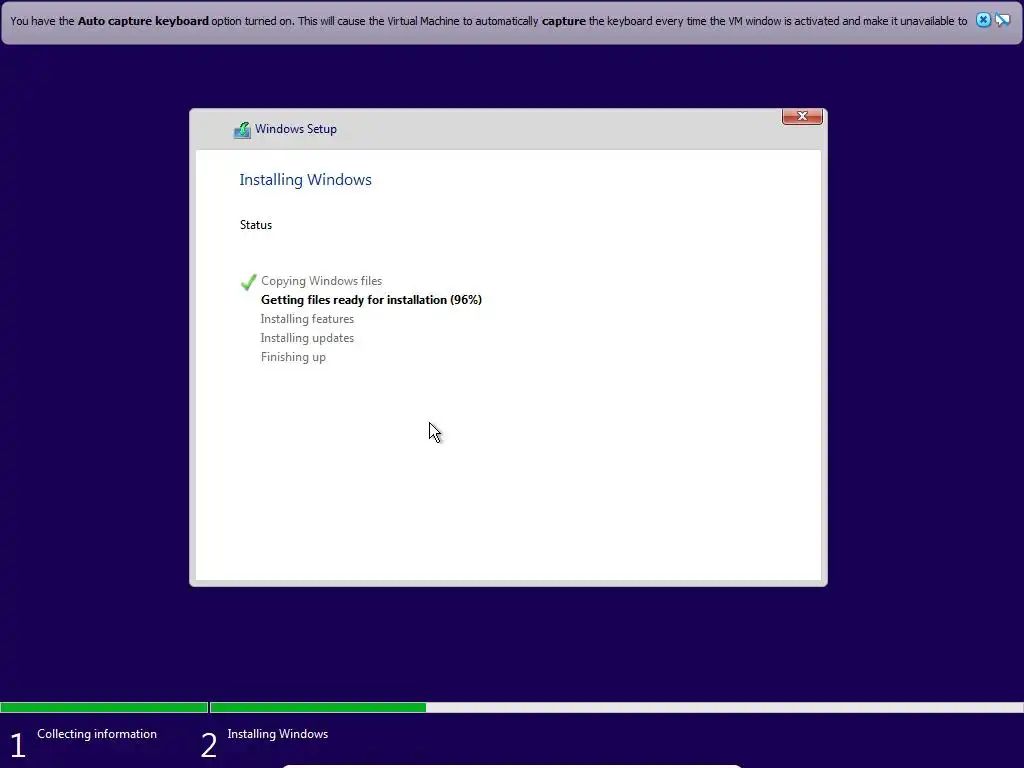Click the Finishing up step
The height and width of the screenshot is (768, 1024).
pyautogui.click(x=293, y=357)
